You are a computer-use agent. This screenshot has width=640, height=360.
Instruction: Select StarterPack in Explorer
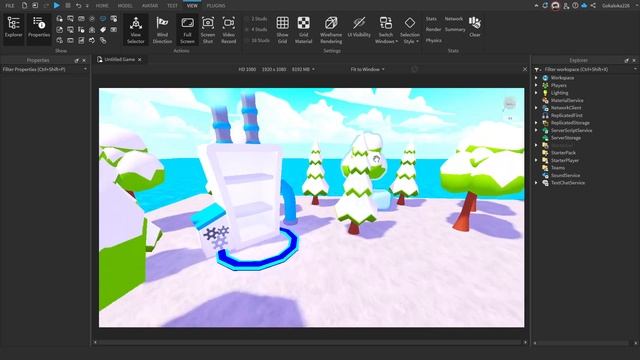coord(563,153)
